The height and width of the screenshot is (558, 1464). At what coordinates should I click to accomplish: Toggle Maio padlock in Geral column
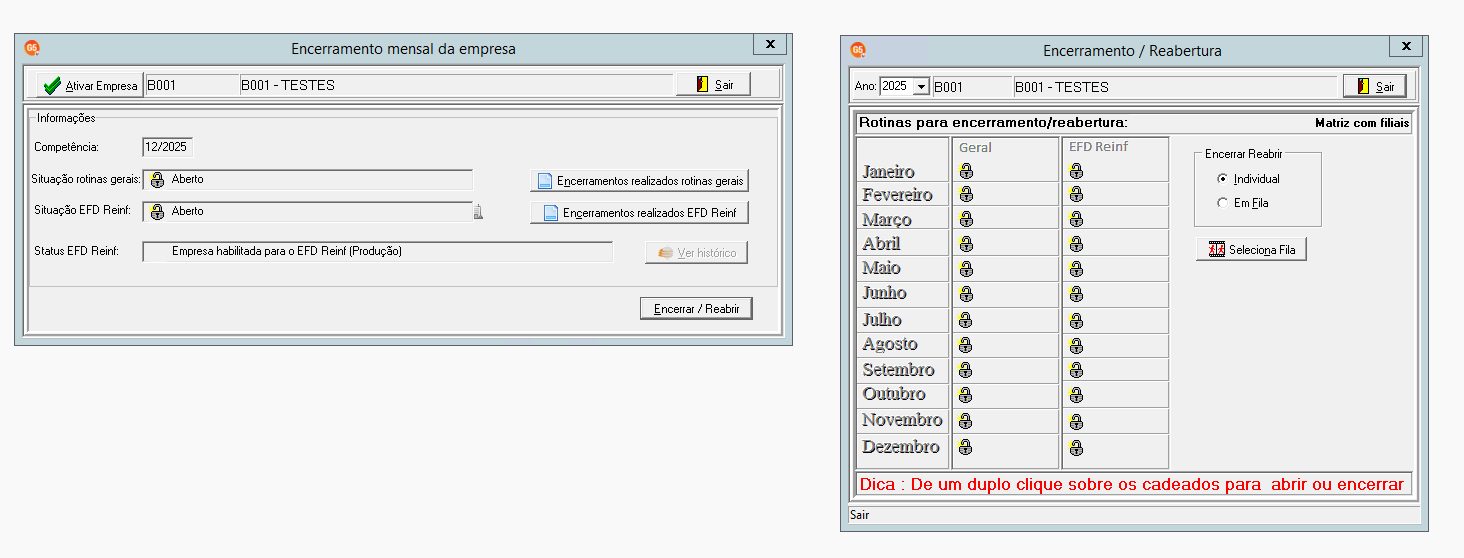966,269
